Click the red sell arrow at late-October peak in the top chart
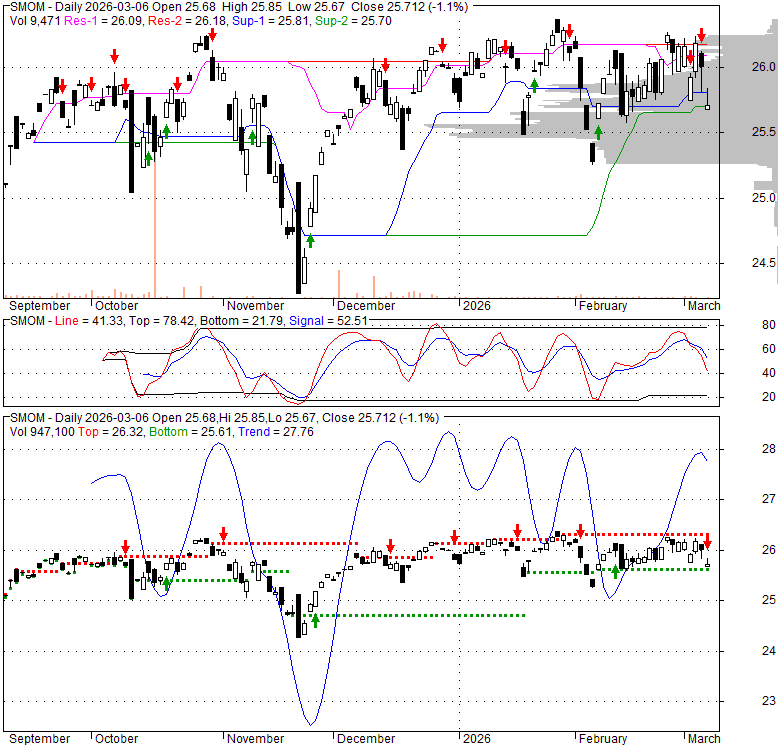 coord(212,35)
